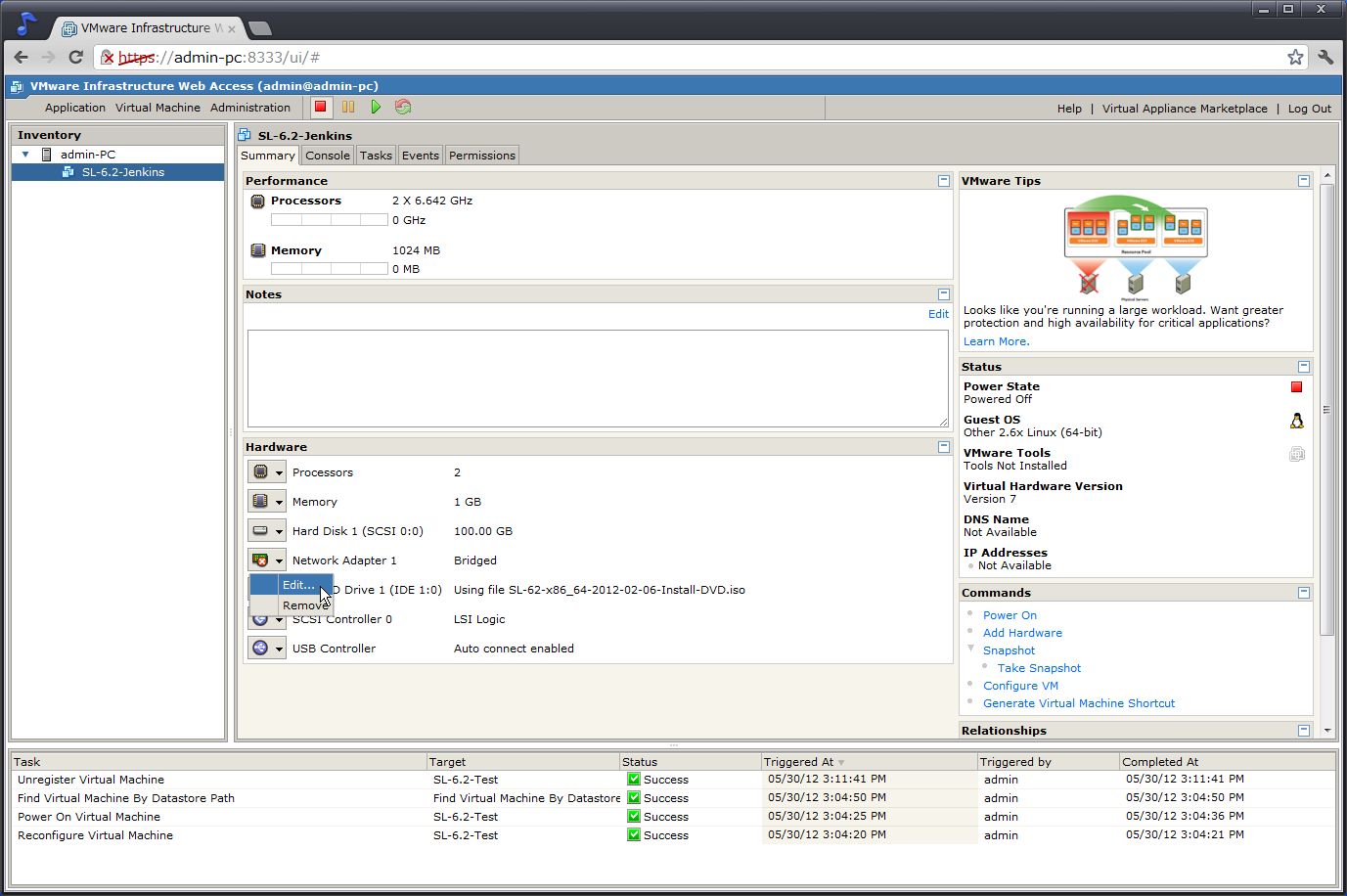Click the browser bookmark star icon

(x=1295, y=57)
